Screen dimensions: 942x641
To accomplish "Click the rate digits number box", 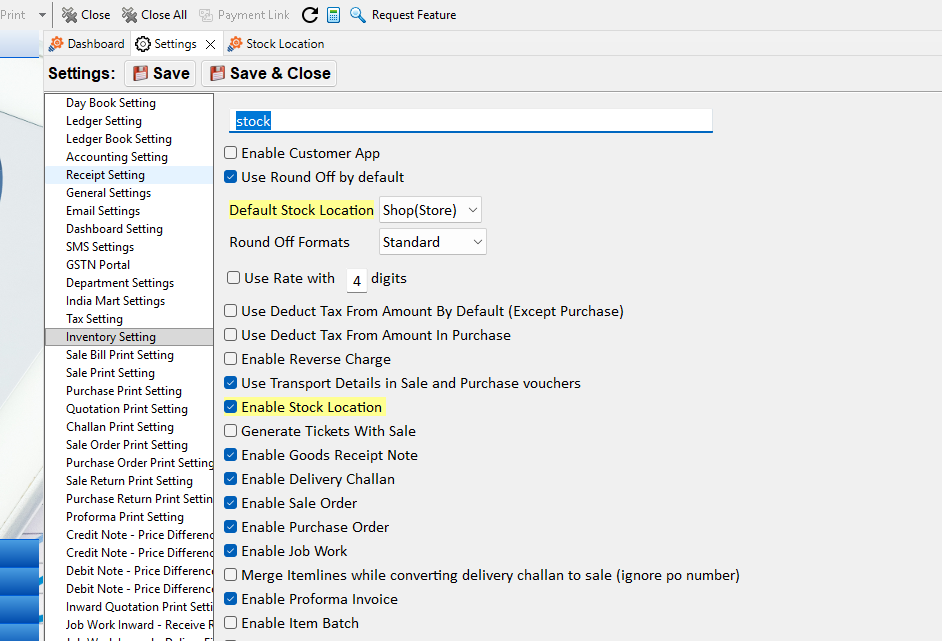I will (356, 280).
